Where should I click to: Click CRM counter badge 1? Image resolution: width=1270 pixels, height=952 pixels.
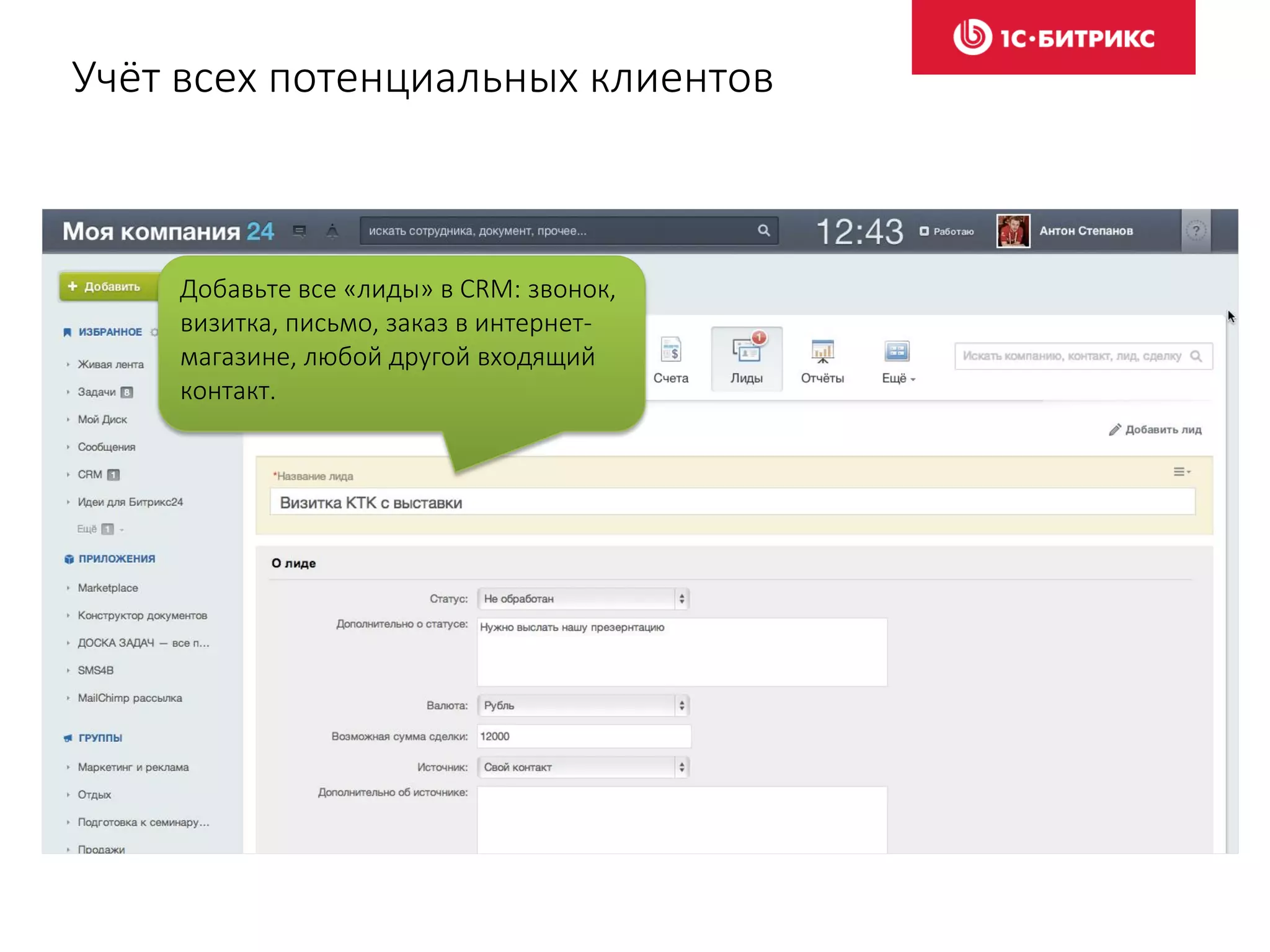(113, 475)
